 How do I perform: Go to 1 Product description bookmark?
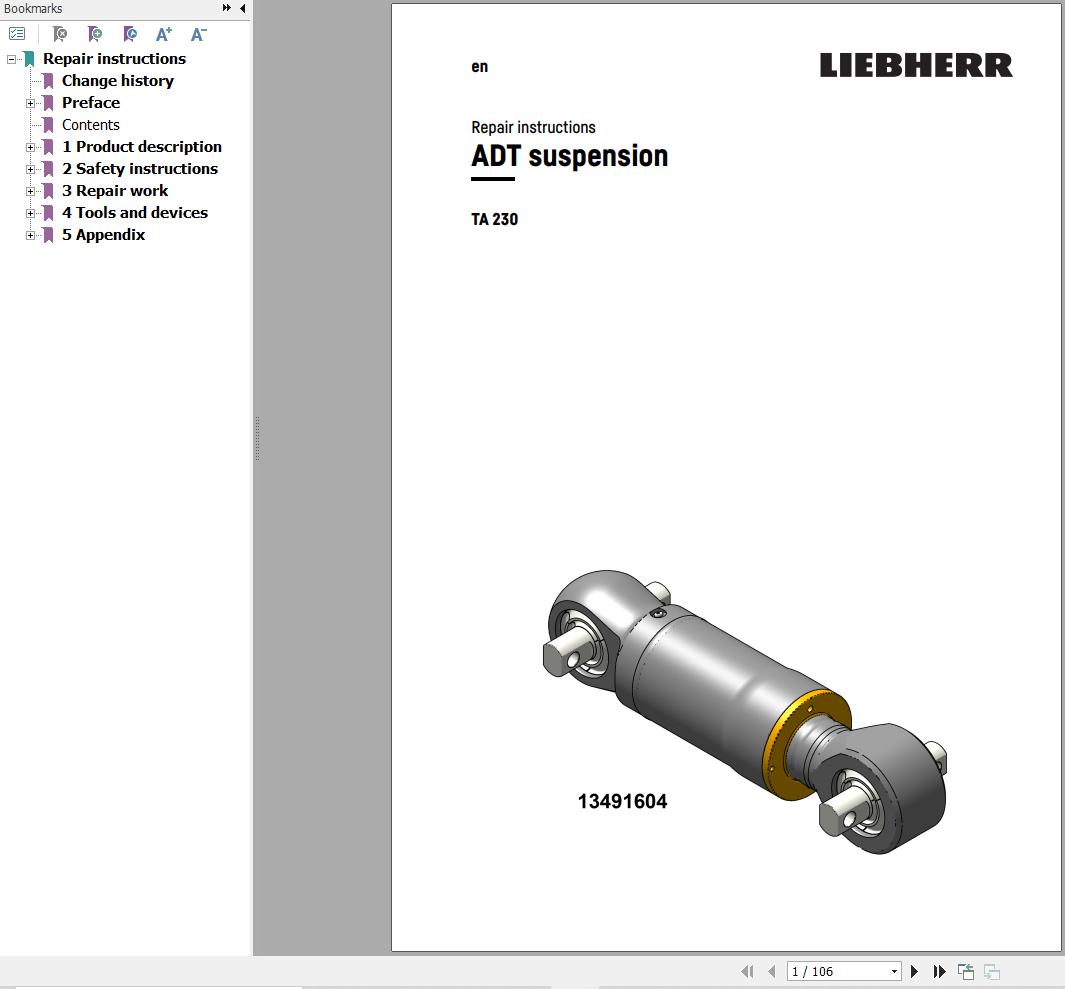(x=142, y=147)
